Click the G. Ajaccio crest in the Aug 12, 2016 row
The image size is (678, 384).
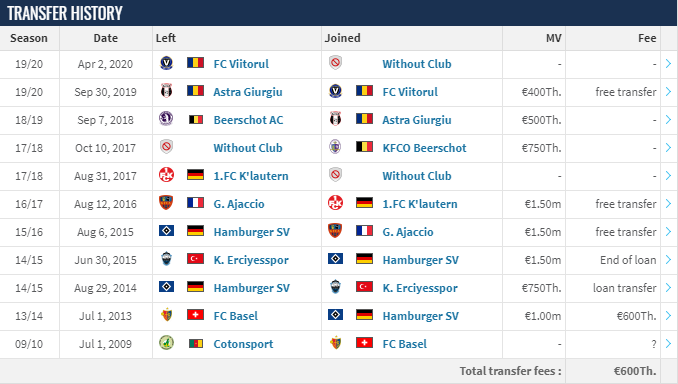[166, 203]
